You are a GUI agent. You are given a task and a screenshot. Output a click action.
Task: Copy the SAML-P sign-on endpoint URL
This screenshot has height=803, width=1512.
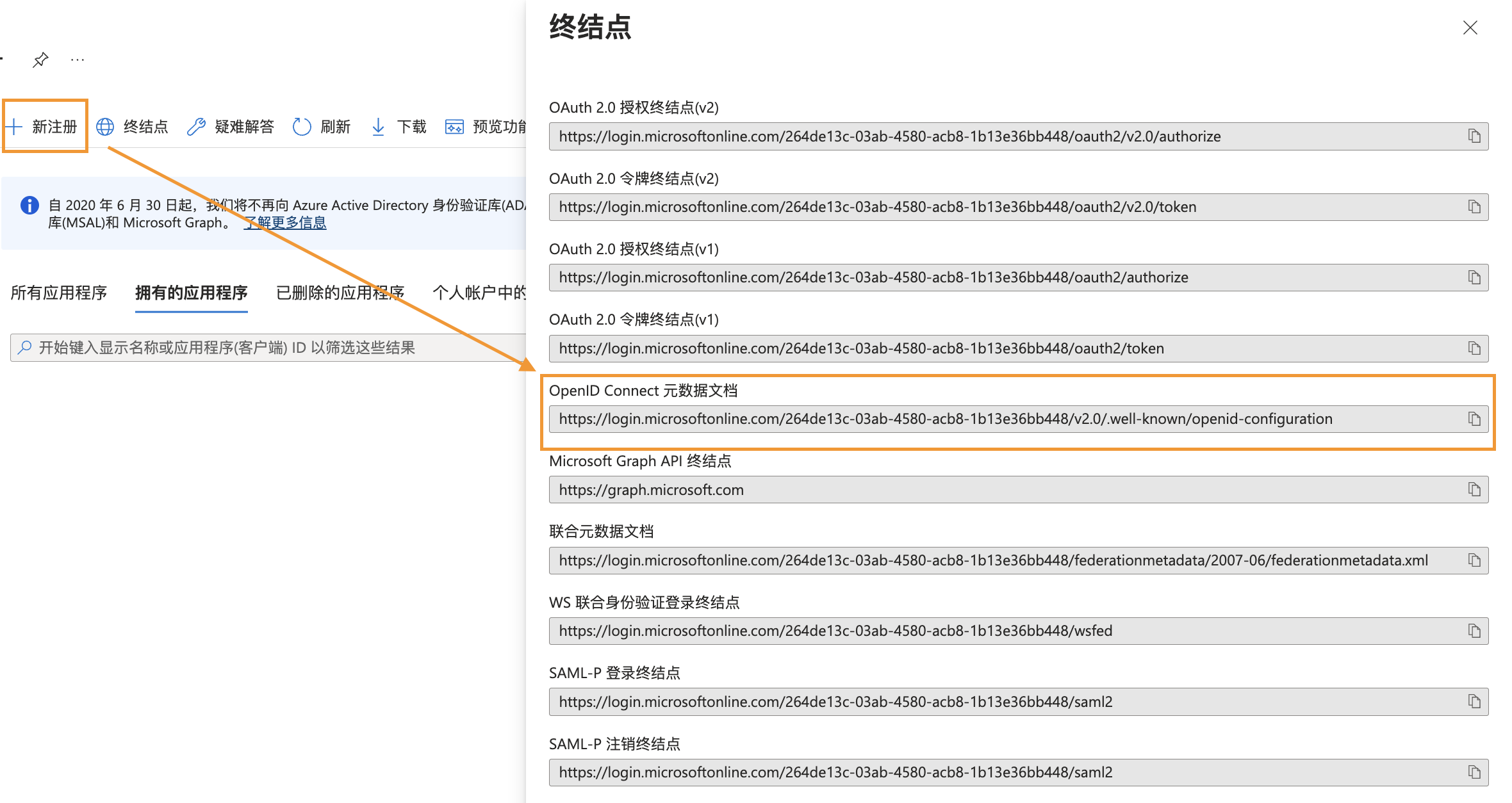(1474, 702)
